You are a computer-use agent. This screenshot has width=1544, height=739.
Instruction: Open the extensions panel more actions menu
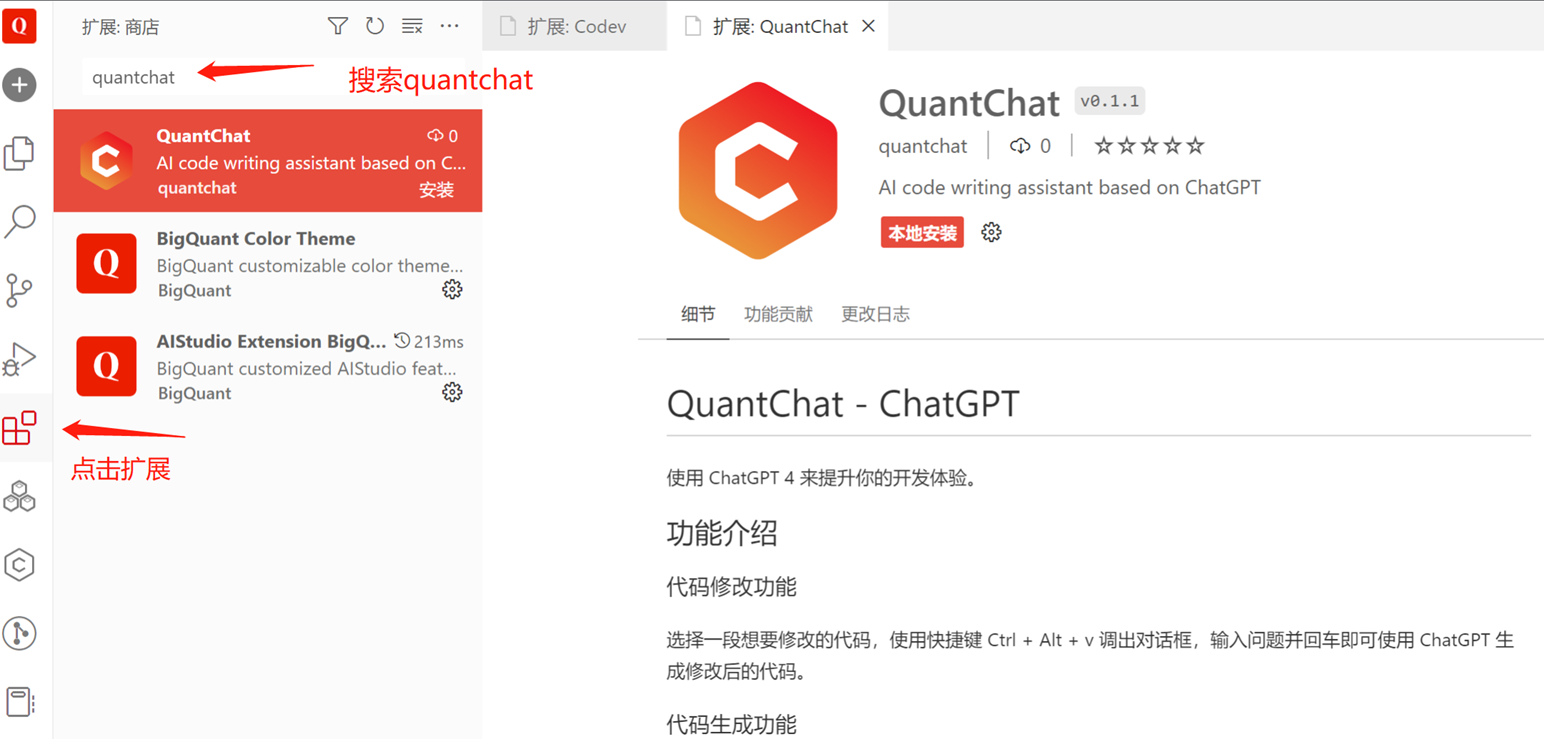click(x=449, y=26)
